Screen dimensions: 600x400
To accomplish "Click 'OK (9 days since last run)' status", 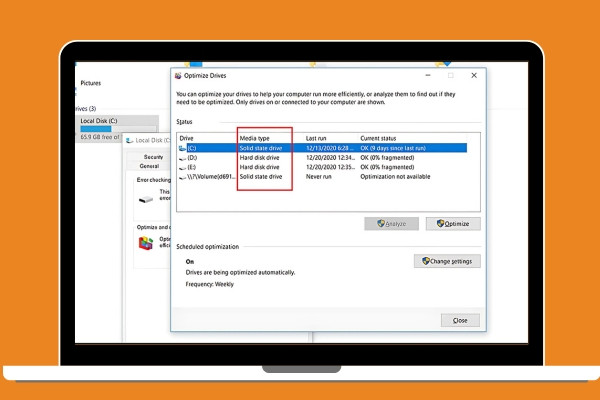I will click(x=393, y=148).
